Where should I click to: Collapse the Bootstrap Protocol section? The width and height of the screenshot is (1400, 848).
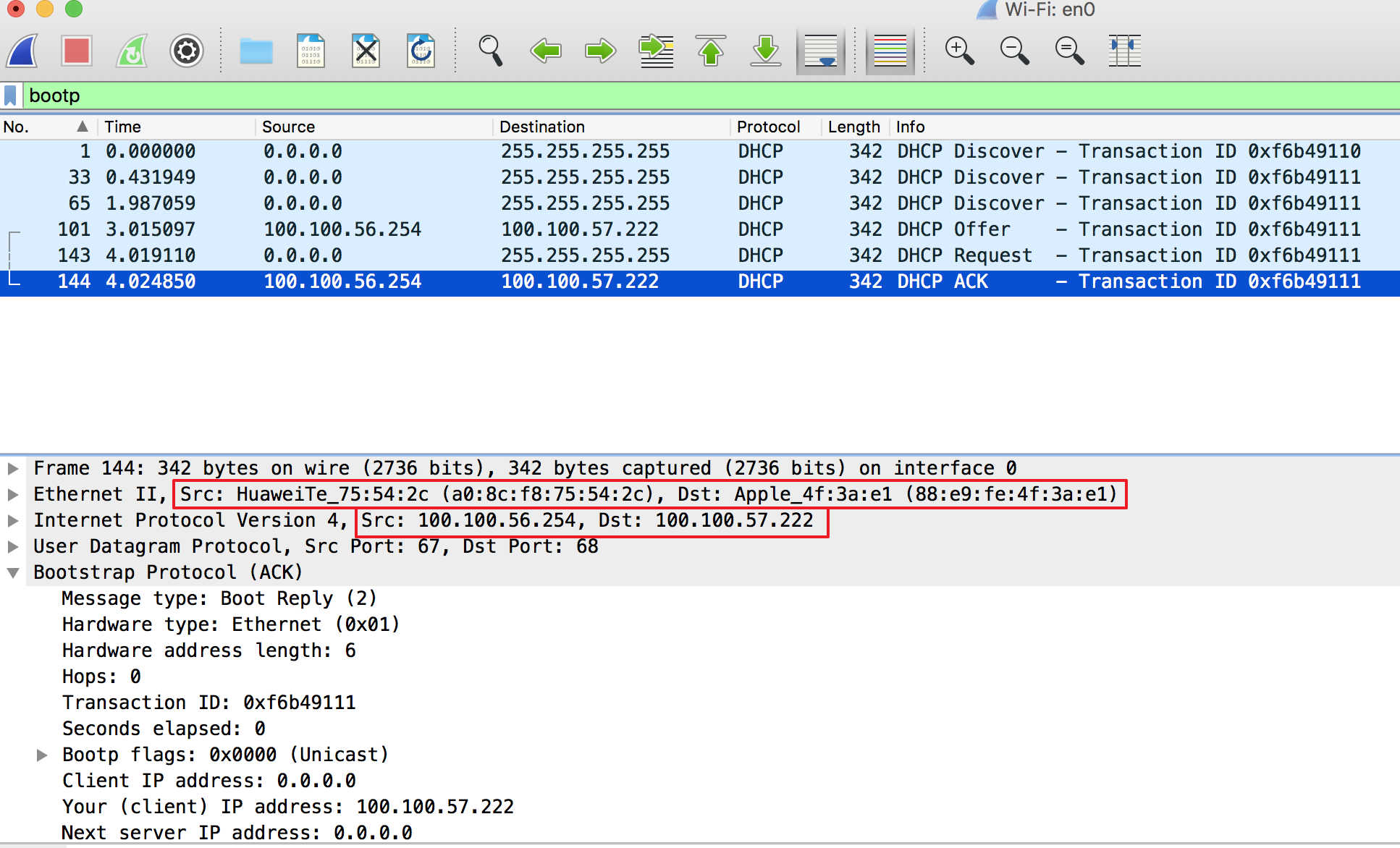(12, 572)
